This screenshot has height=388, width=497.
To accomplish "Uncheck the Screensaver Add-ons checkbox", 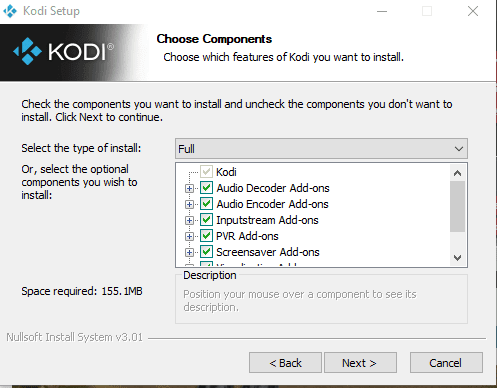I will click(206, 252).
